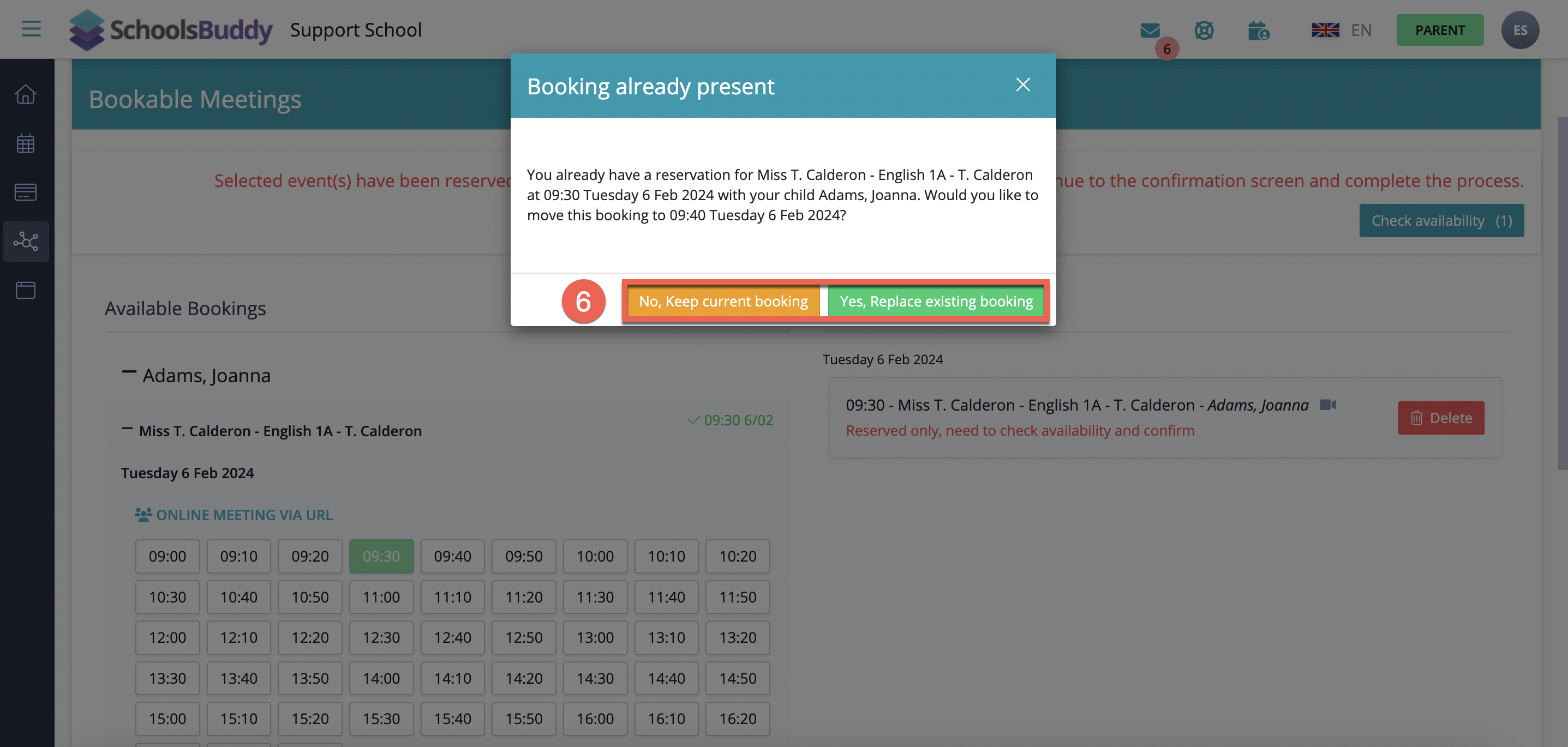The width and height of the screenshot is (1568, 747).
Task: Open the ES user avatar menu
Action: pos(1519,30)
